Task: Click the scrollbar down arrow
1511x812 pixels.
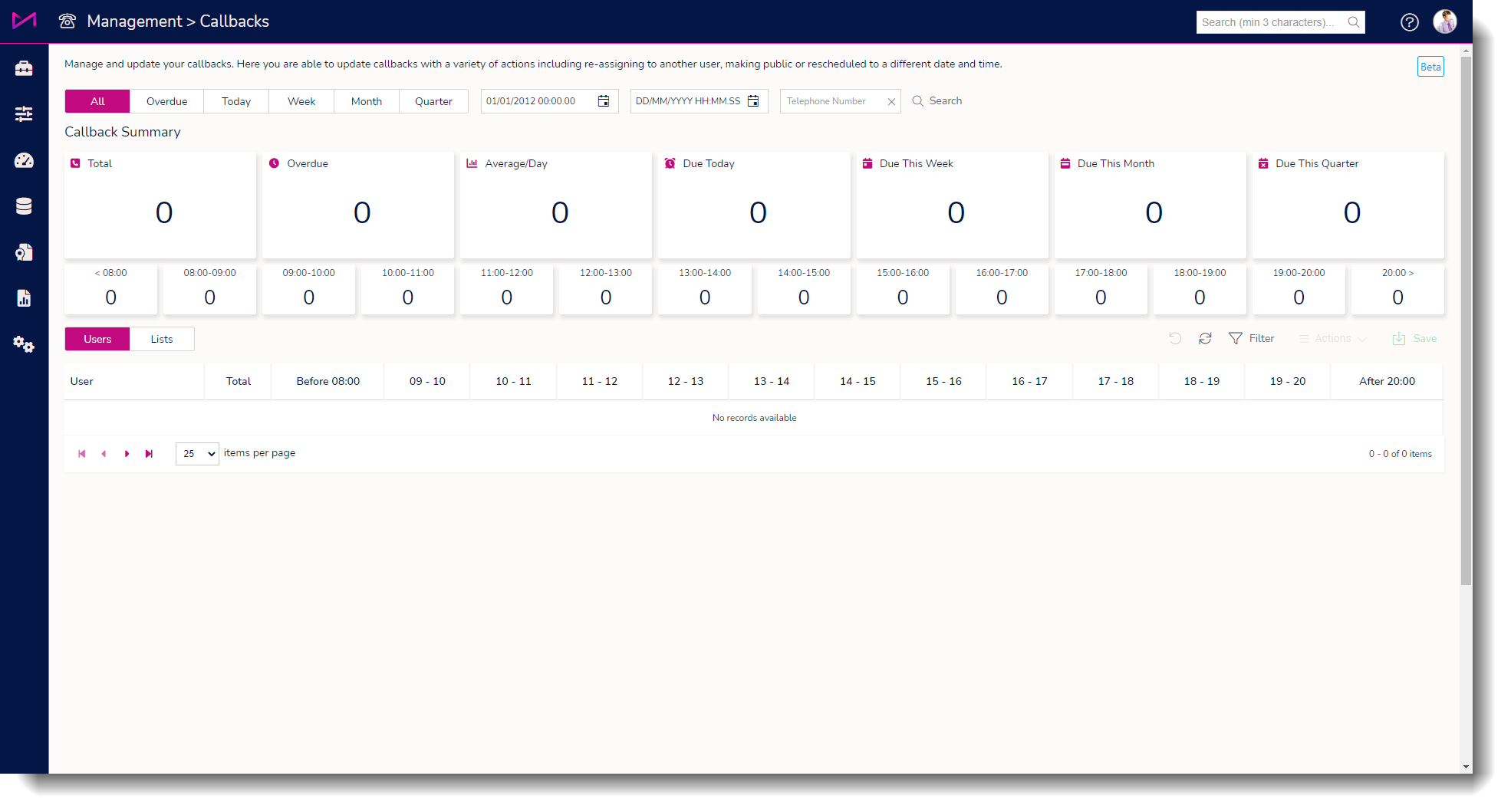Action: click(x=1467, y=767)
